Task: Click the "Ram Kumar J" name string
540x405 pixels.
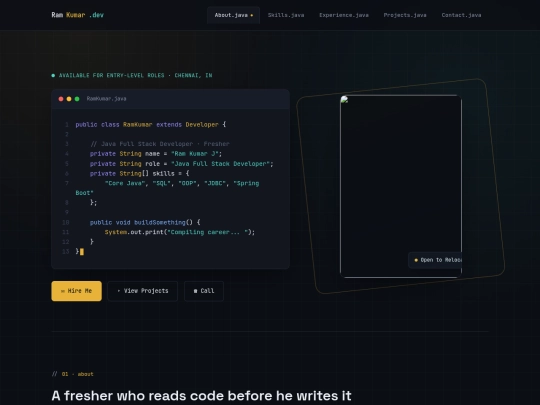Action: click(196, 154)
